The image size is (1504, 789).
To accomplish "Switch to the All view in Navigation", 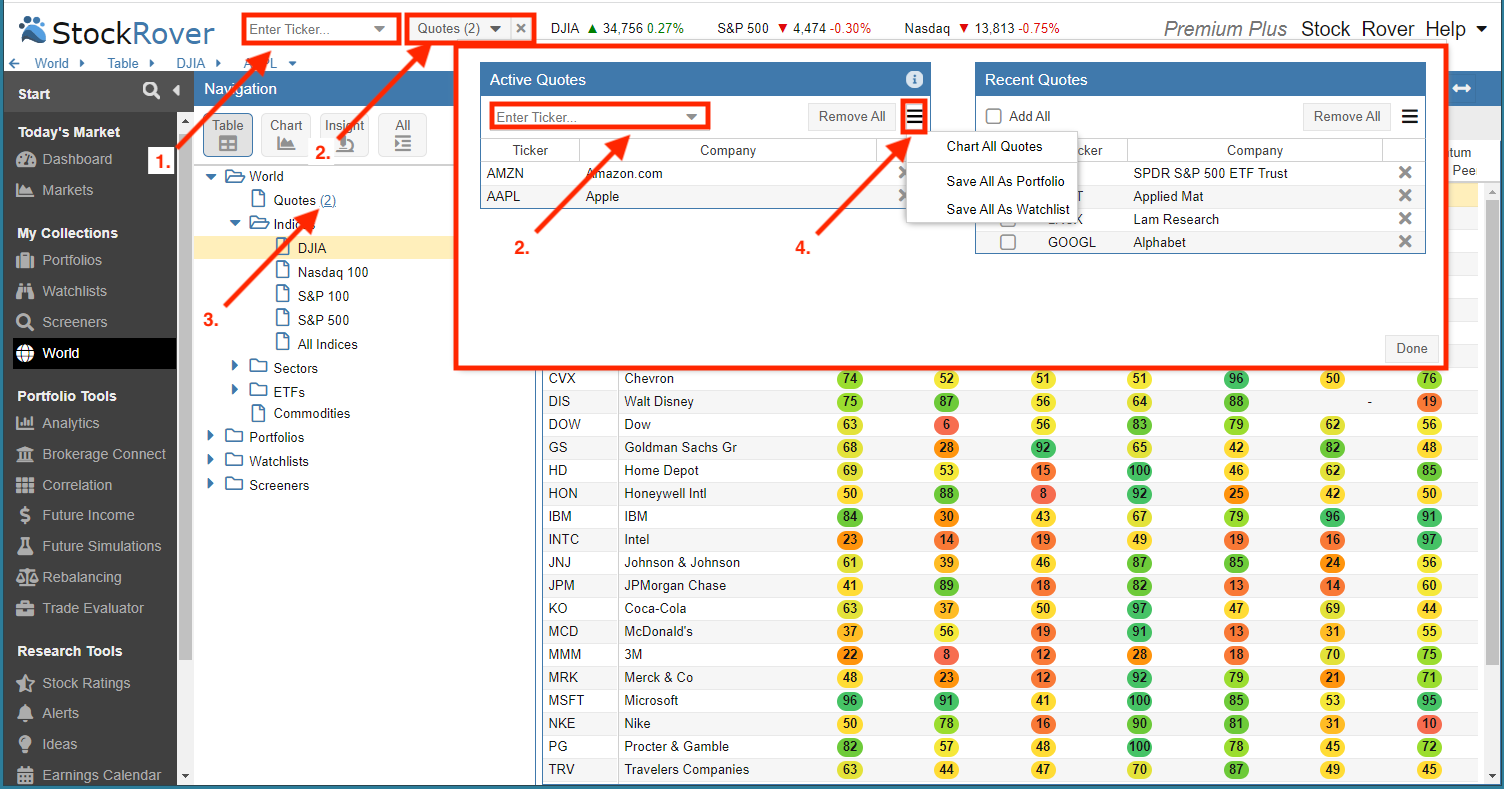I will coord(402,135).
